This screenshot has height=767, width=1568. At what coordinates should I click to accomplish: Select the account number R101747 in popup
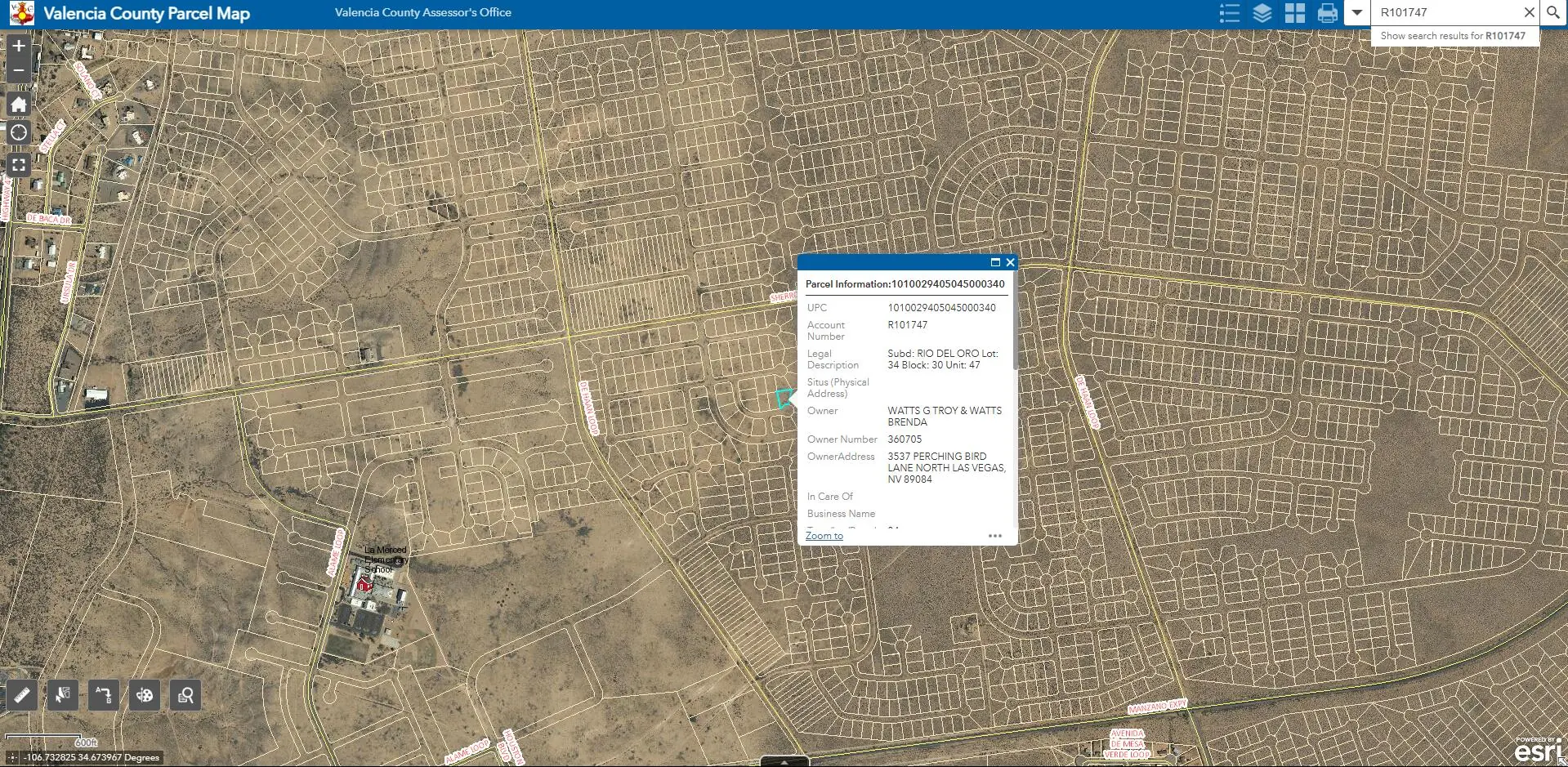[x=908, y=325]
